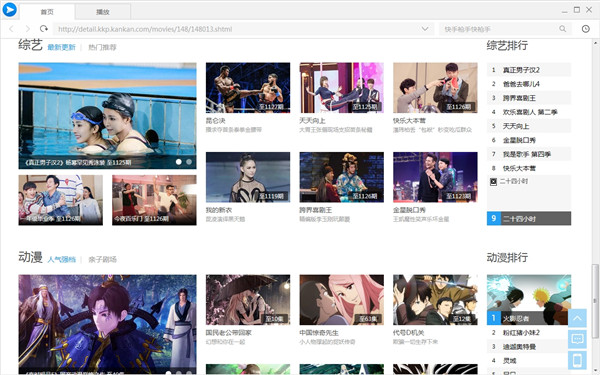Image resolution: width=600 pixels, height=375 pixels.
Task: Select 热门推荐 under 综艺 section
Action: (x=102, y=47)
